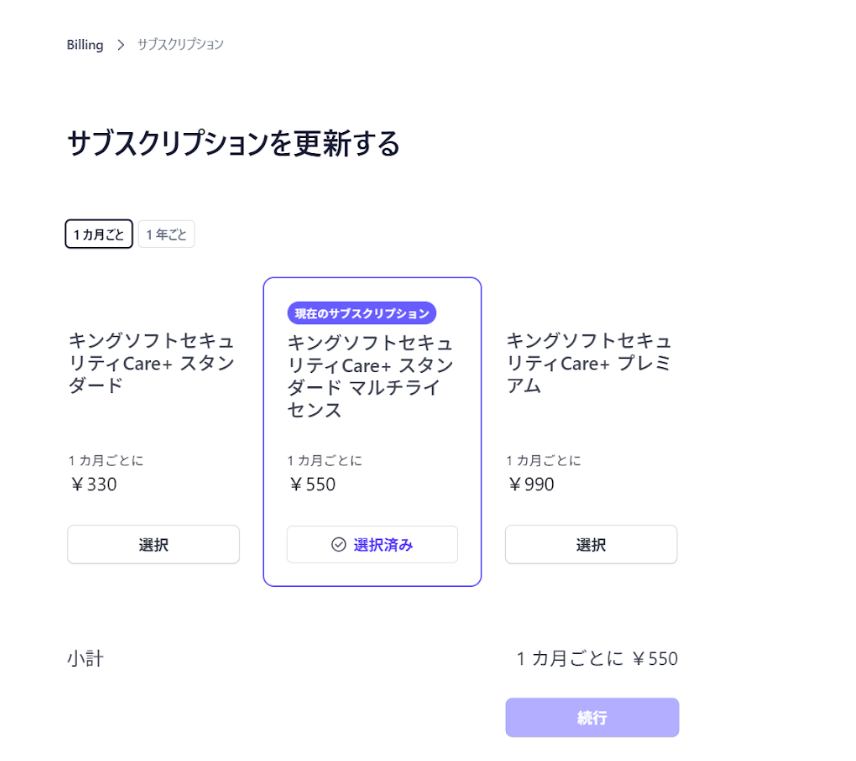Select the 1カ月ごと billing interval
The image size is (856, 761).
tap(99, 235)
